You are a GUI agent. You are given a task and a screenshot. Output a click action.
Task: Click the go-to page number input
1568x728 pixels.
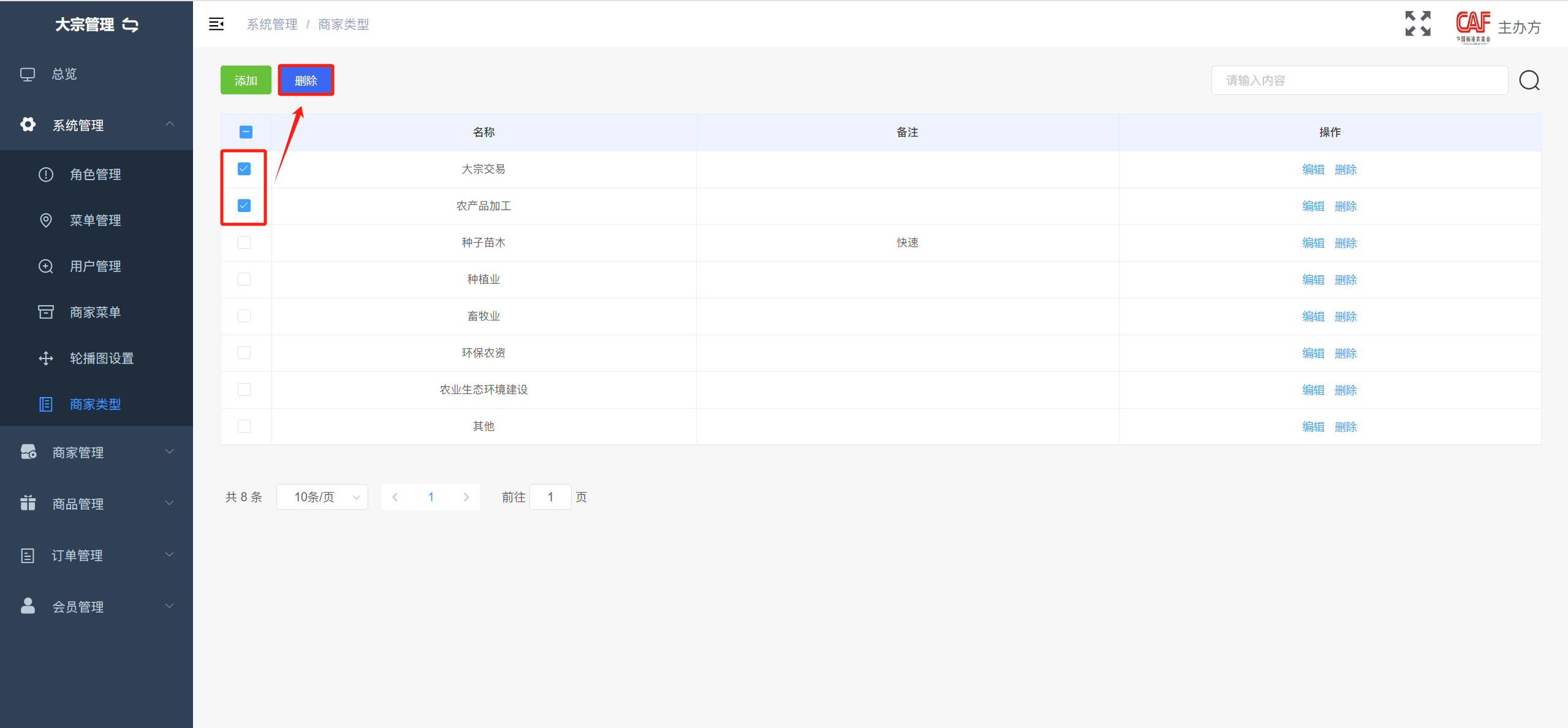(x=550, y=497)
